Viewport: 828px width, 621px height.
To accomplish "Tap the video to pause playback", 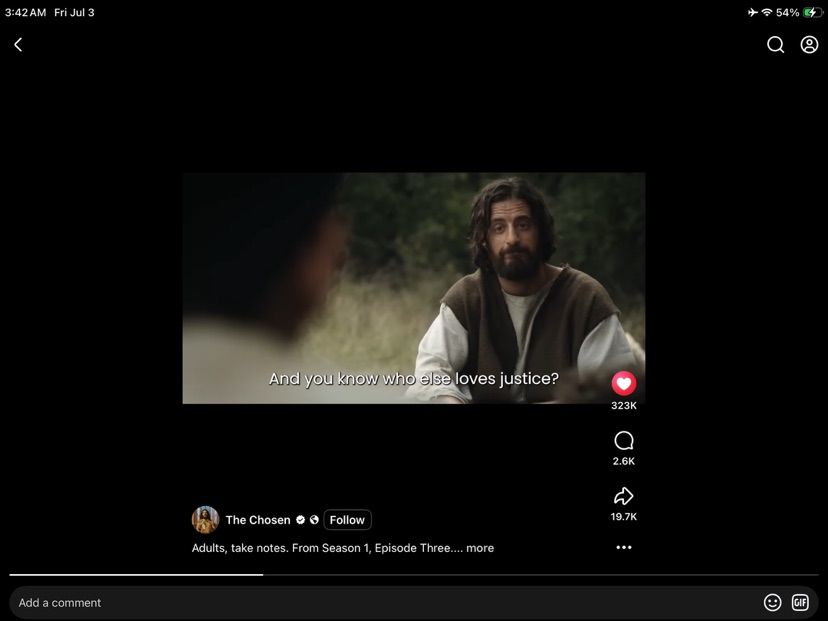I will tap(413, 288).
